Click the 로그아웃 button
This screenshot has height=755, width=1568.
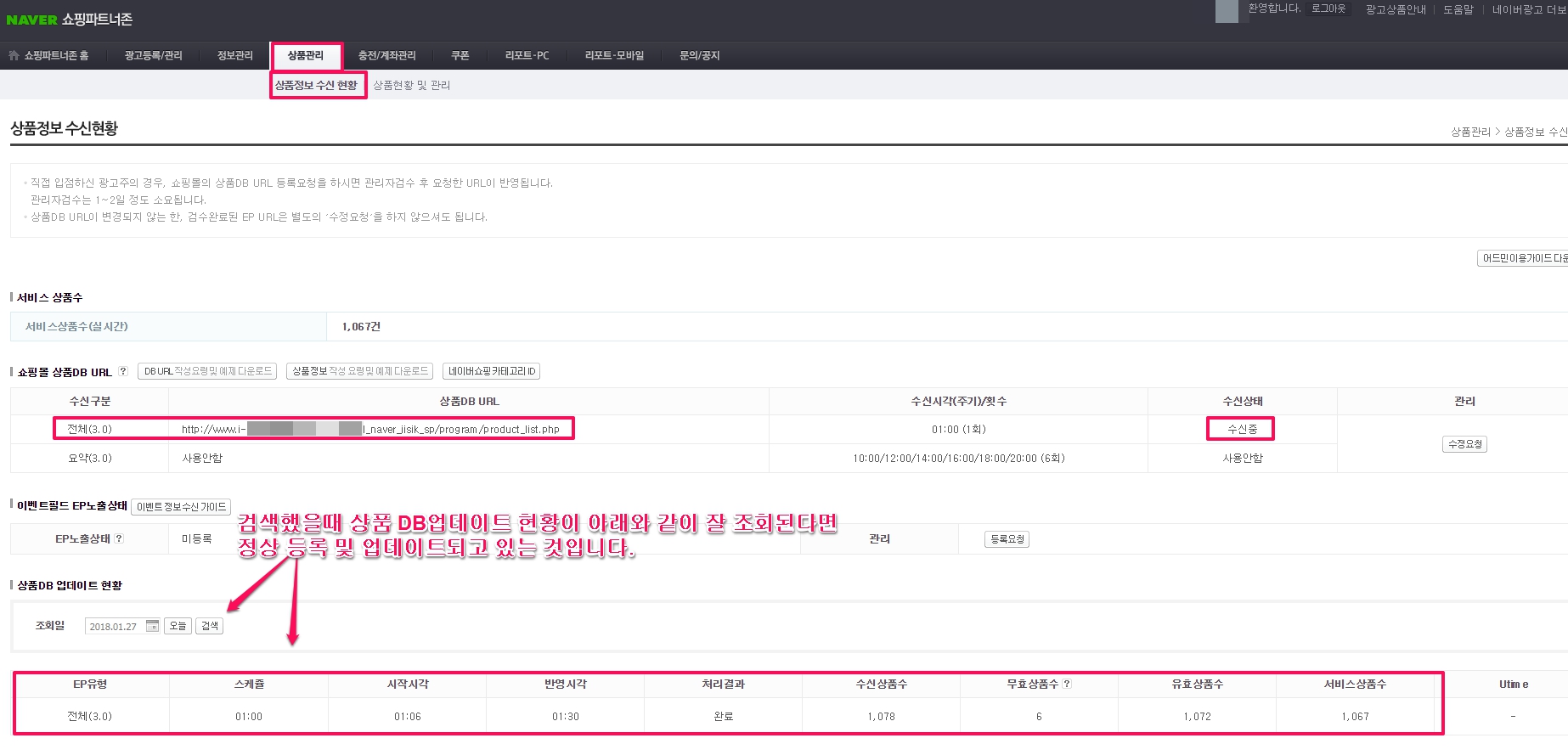point(1328,8)
